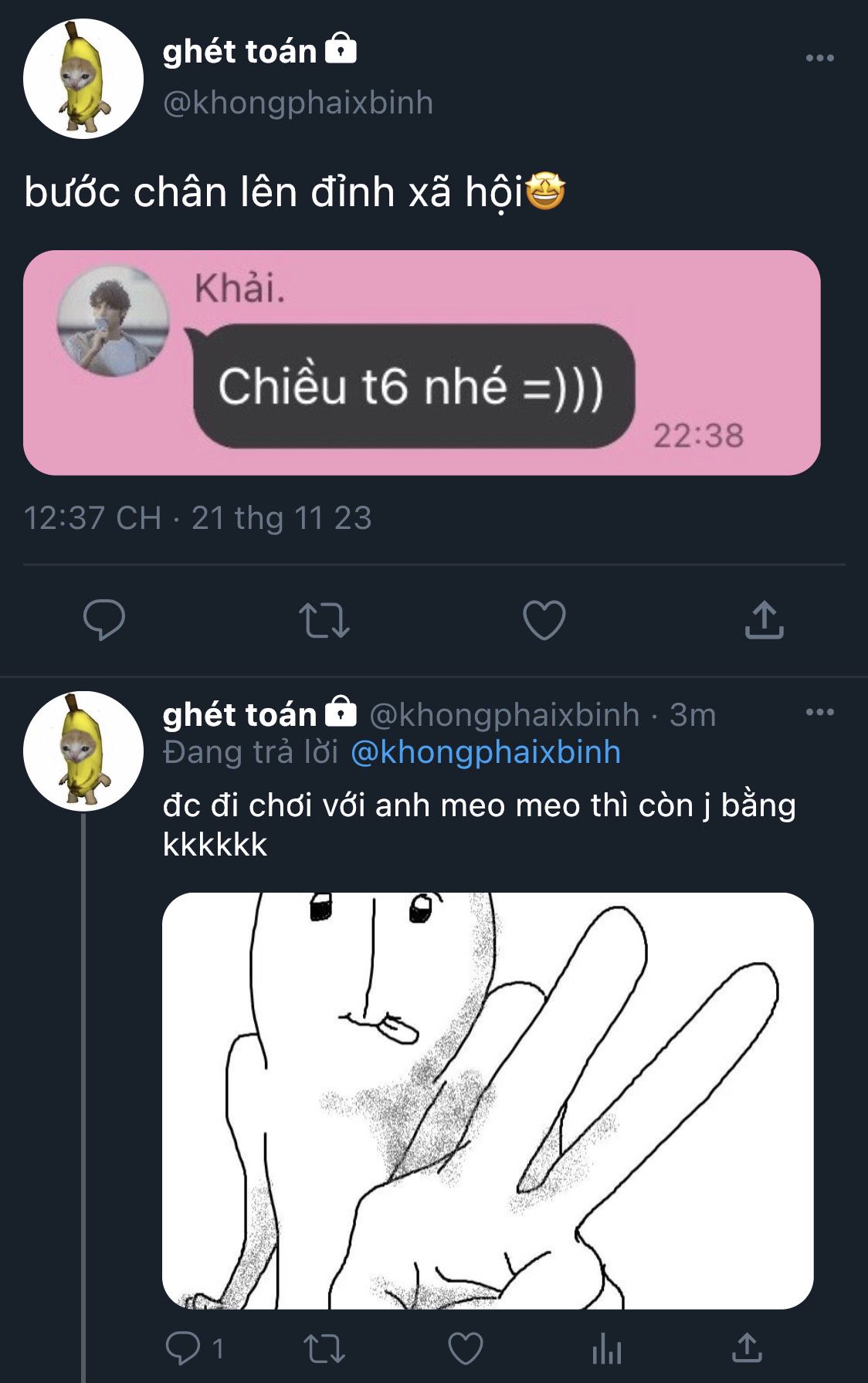
Task: Open reply on the main tweet
Action: click(104, 619)
